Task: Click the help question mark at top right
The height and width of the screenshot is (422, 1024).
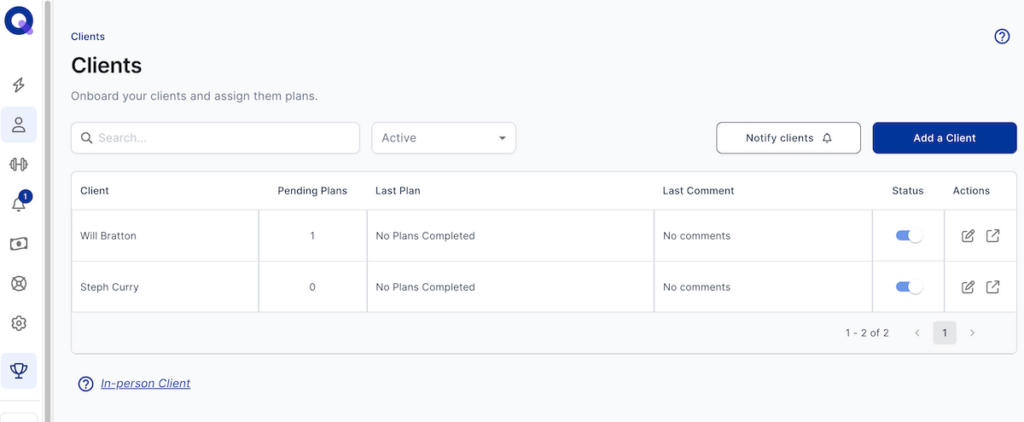Action: (1001, 37)
